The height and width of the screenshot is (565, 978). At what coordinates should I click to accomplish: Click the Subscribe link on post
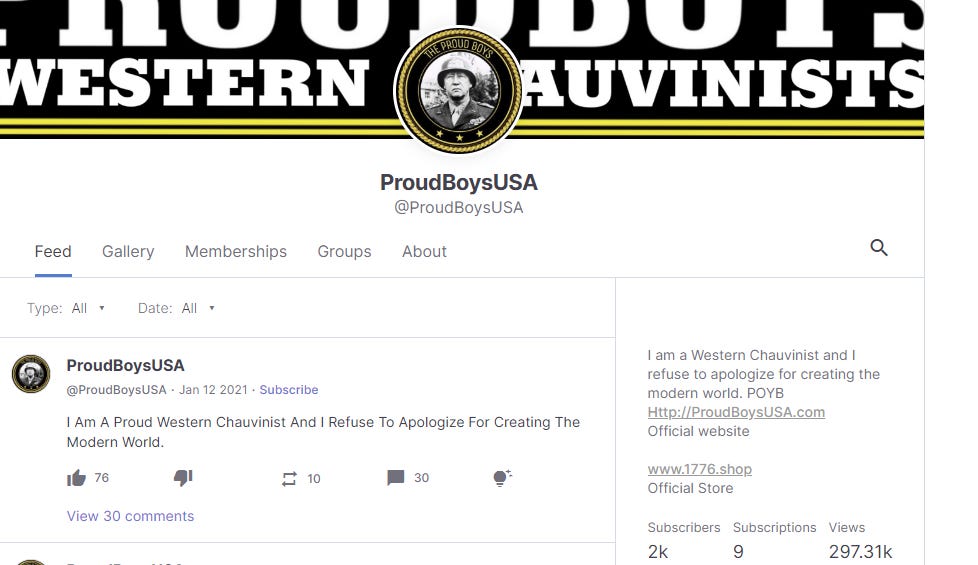tap(289, 390)
